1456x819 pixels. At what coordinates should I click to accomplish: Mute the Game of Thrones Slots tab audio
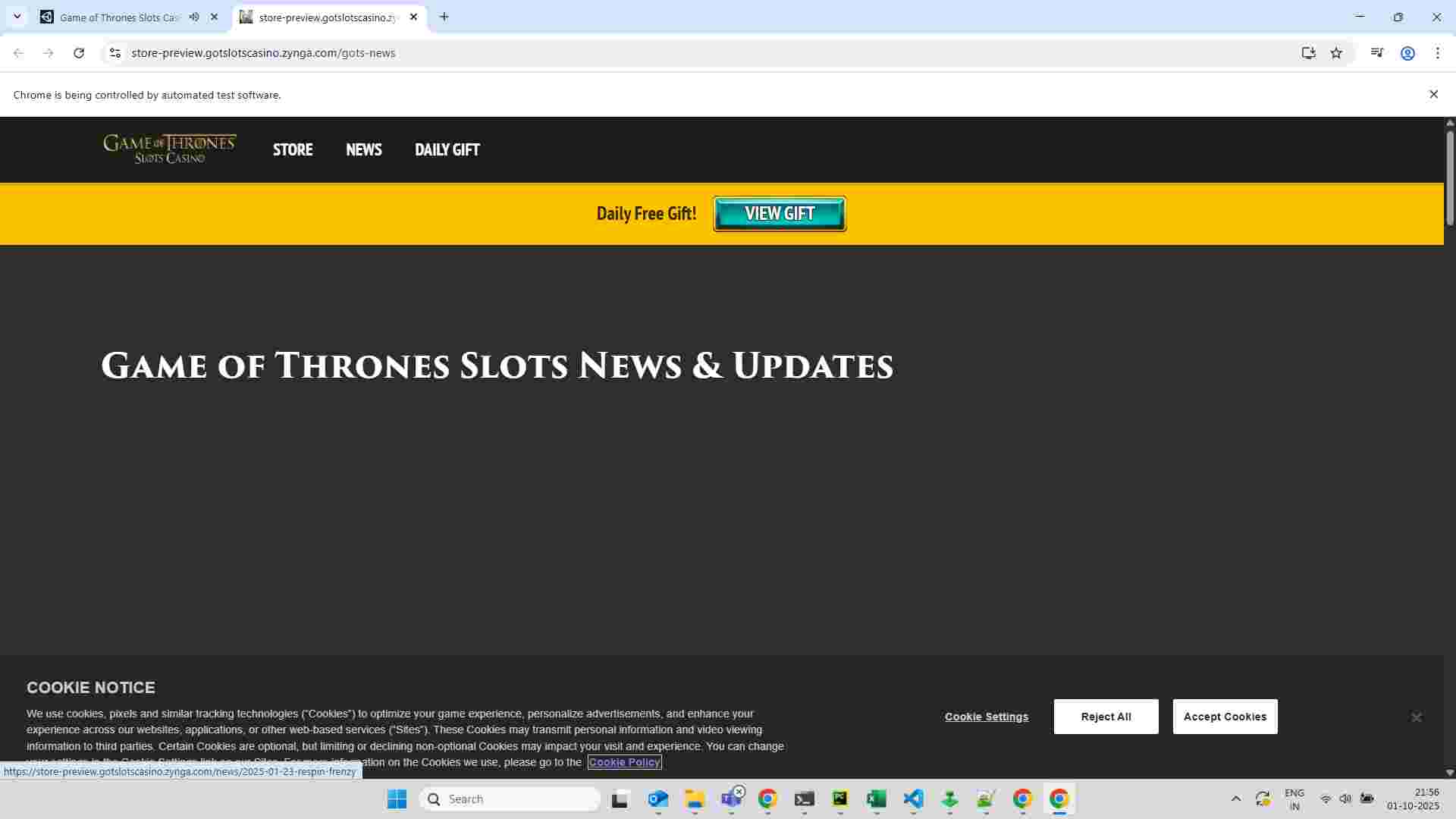tap(194, 17)
